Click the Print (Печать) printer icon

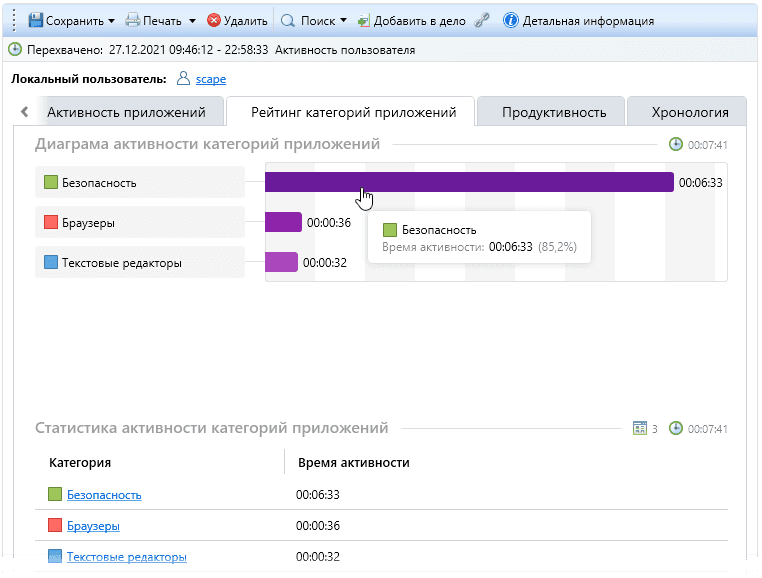pos(132,20)
